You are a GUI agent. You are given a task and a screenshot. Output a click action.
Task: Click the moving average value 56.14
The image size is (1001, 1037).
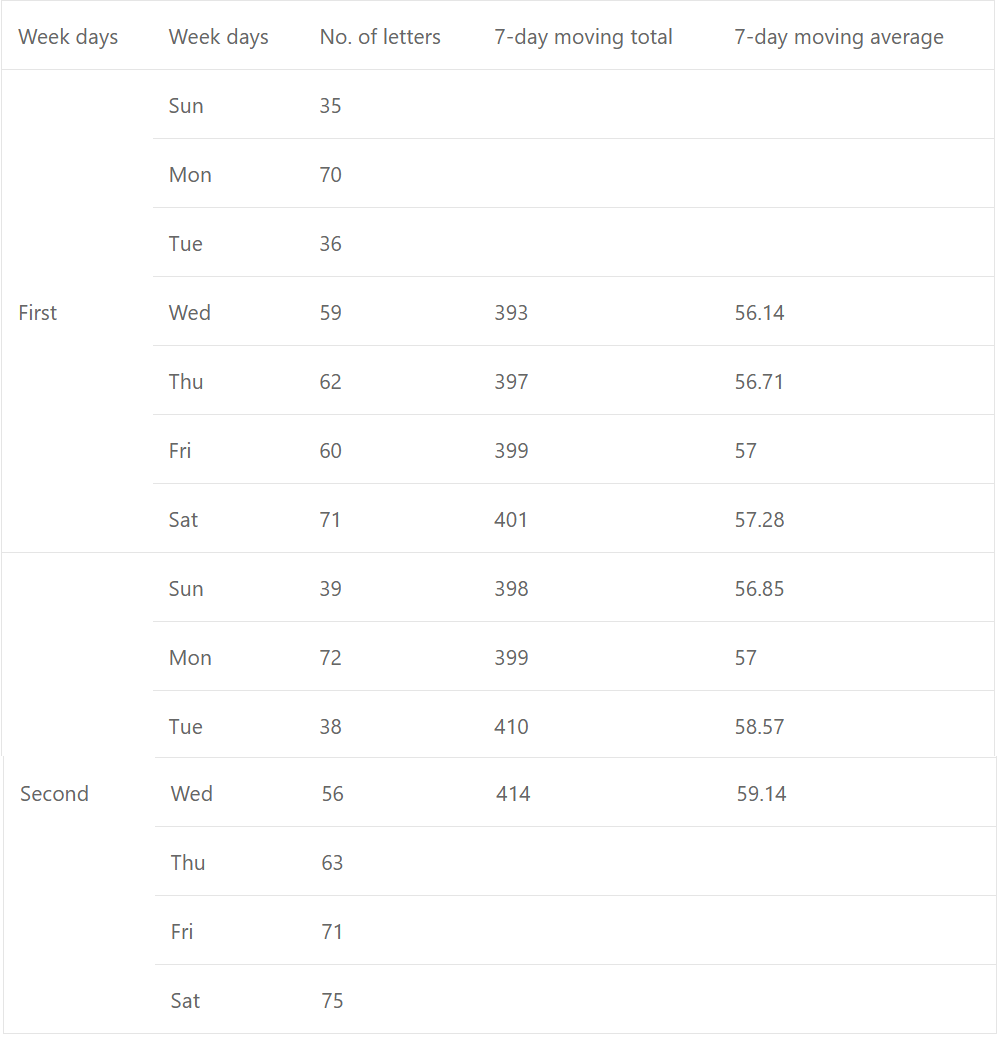coord(759,313)
